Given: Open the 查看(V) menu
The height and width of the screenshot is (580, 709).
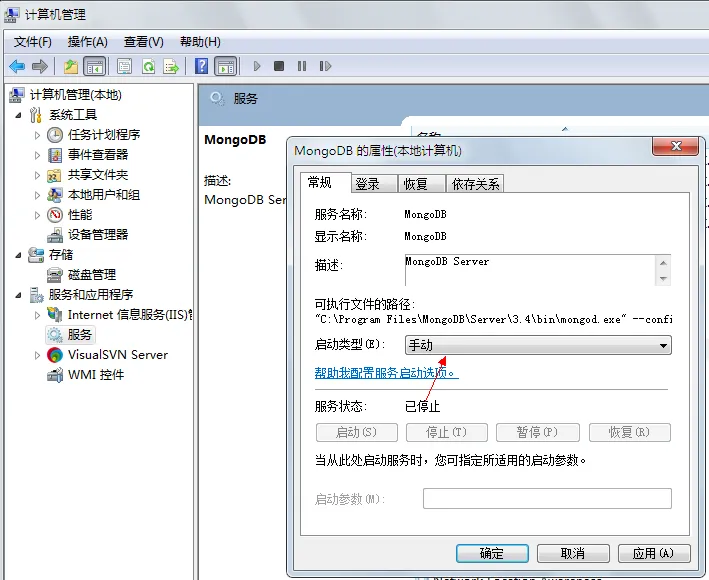Looking at the screenshot, I should pyautogui.click(x=144, y=42).
